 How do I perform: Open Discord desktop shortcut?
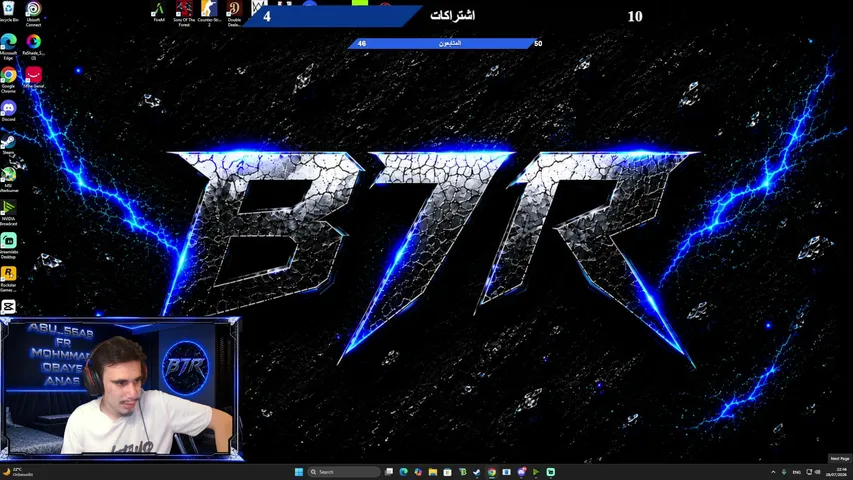pyautogui.click(x=9, y=110)
